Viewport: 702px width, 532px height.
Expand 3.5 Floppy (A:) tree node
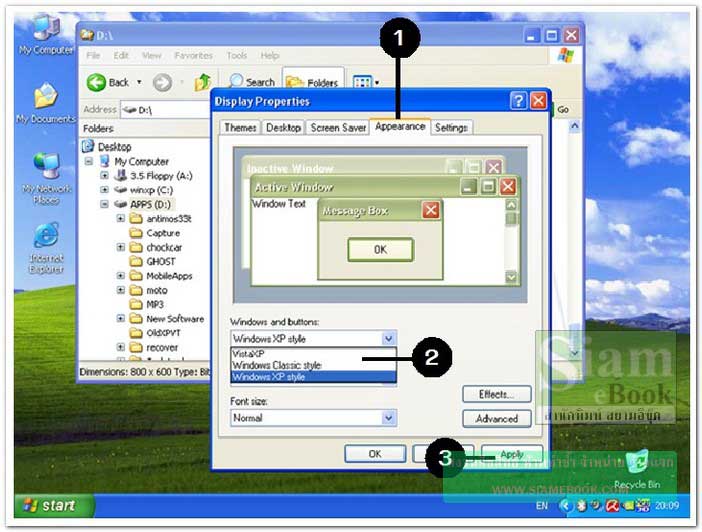pyautogui.click(x=104, y=176)
